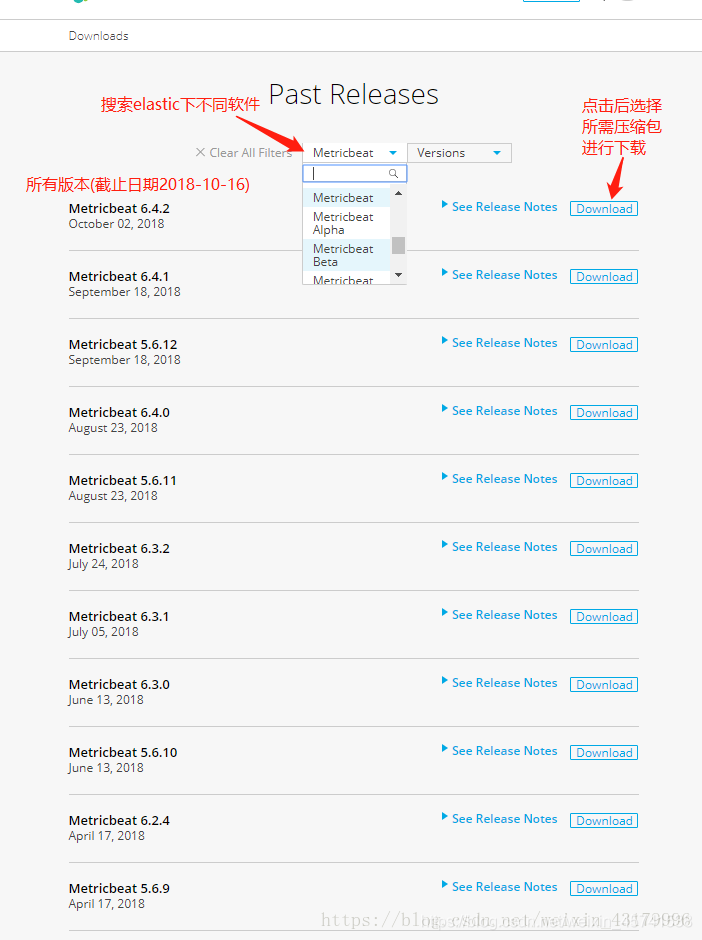Click the Metricbeat 5.6.10 title text
The height and width of the screenshot is (940, 702).
[123, 752]
